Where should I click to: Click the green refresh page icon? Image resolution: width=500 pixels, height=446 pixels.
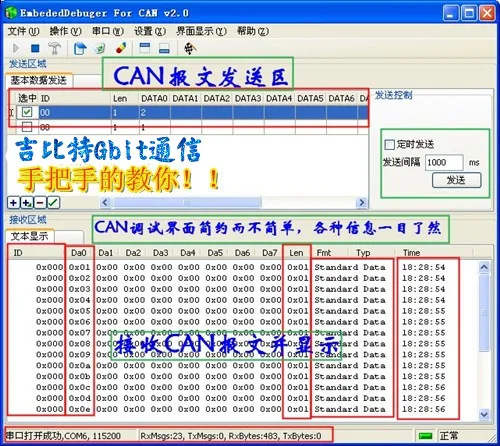[100, 49]
